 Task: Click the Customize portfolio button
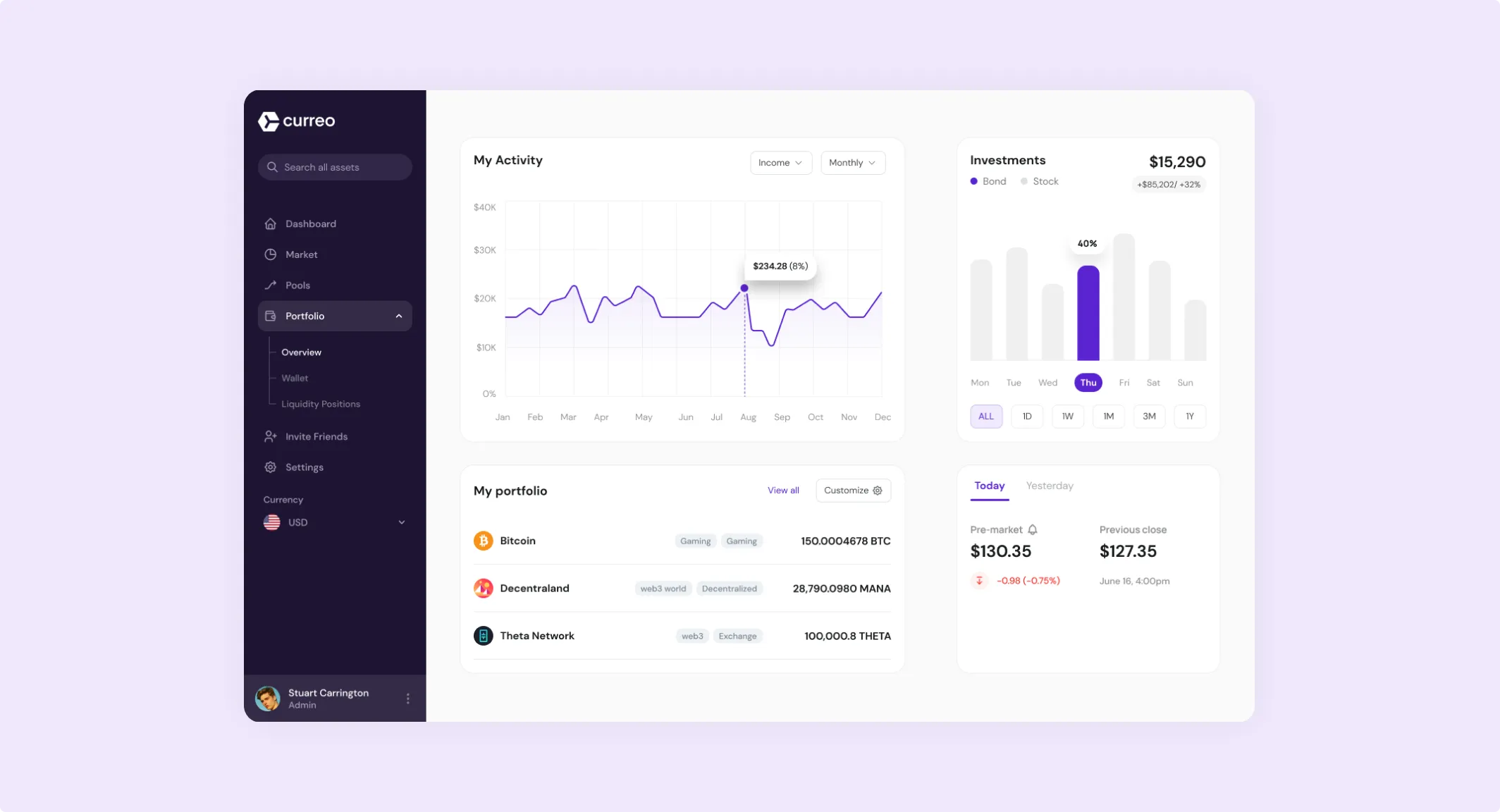click(x=852, y=490)
